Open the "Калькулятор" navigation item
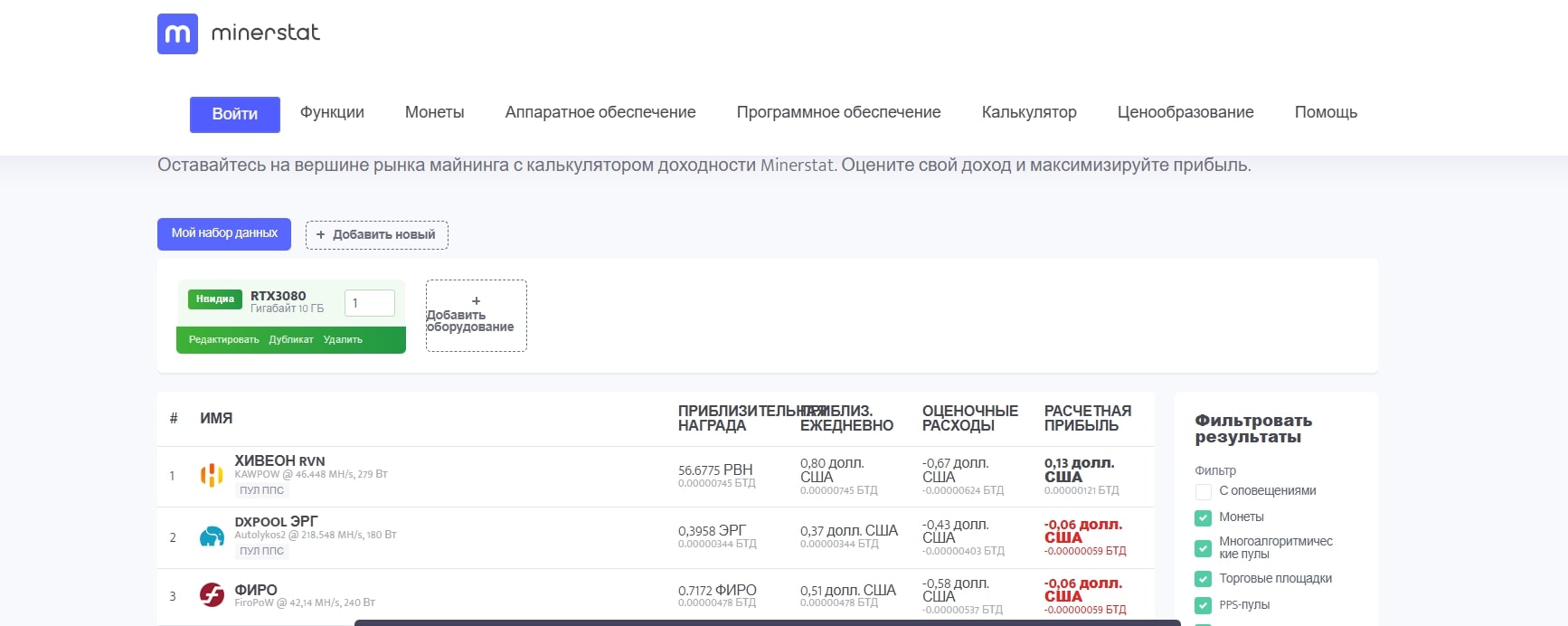Screen dimensions: 1568x626 pyautogui.click(x=1029, y=112)
